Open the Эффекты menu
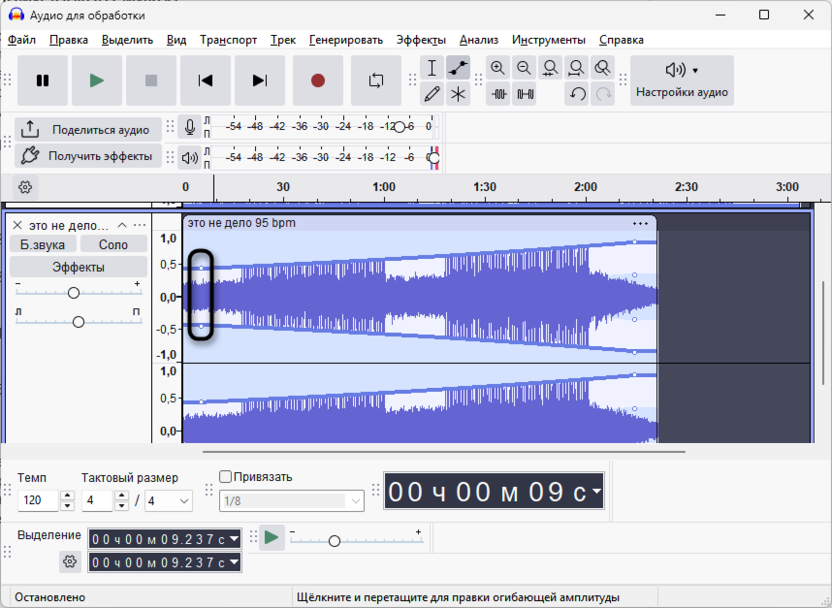Image resolution: width=832 pixels, height=608 pixels. pyautogui.click(x=420, y=40)
